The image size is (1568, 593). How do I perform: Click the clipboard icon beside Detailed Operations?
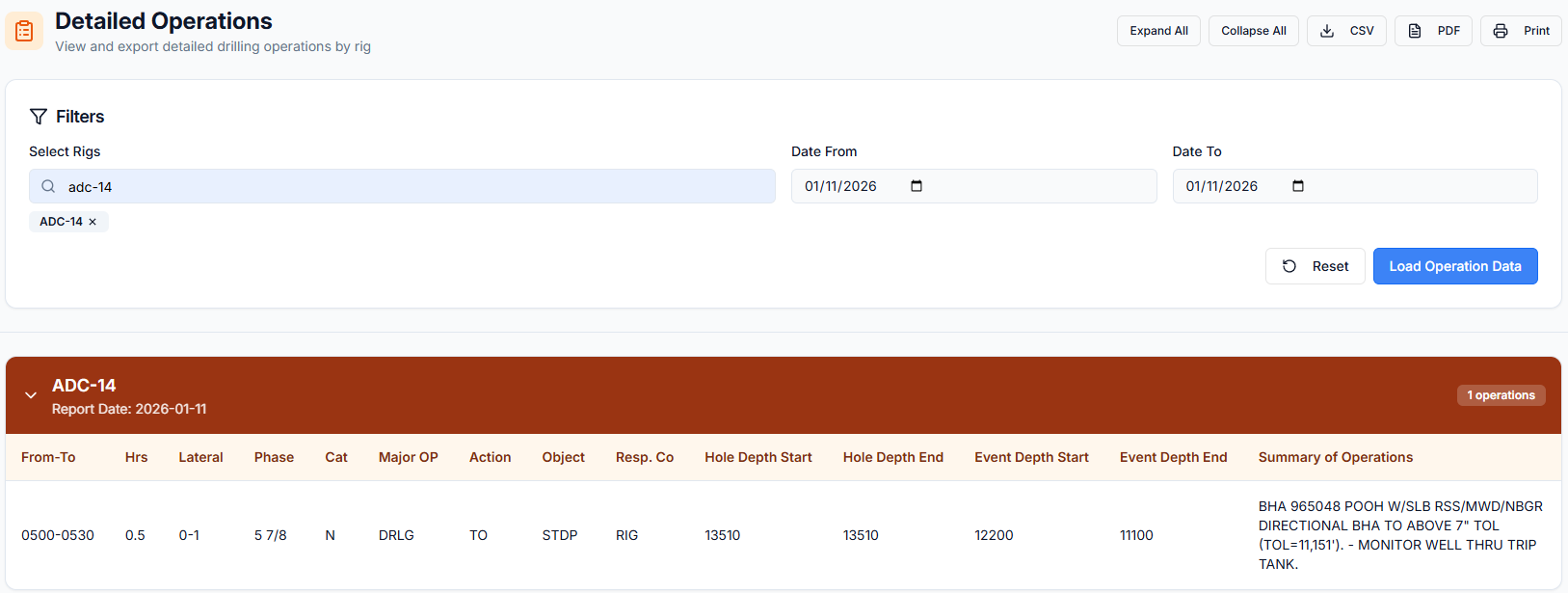(24, 31)
